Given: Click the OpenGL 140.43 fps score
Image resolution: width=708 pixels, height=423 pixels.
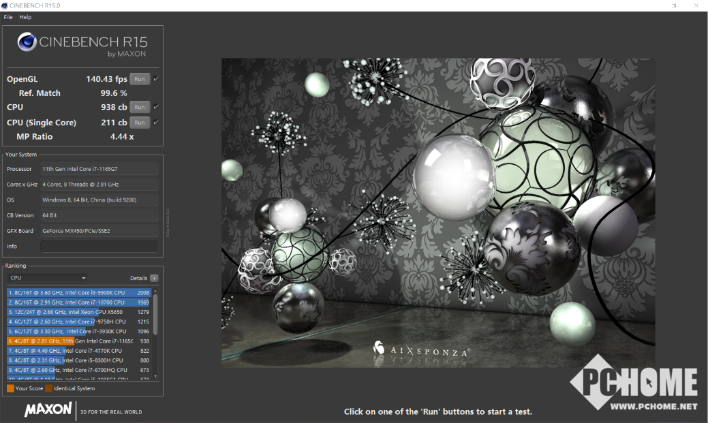Looking at the screenshot, I should [x=107, y=79].
